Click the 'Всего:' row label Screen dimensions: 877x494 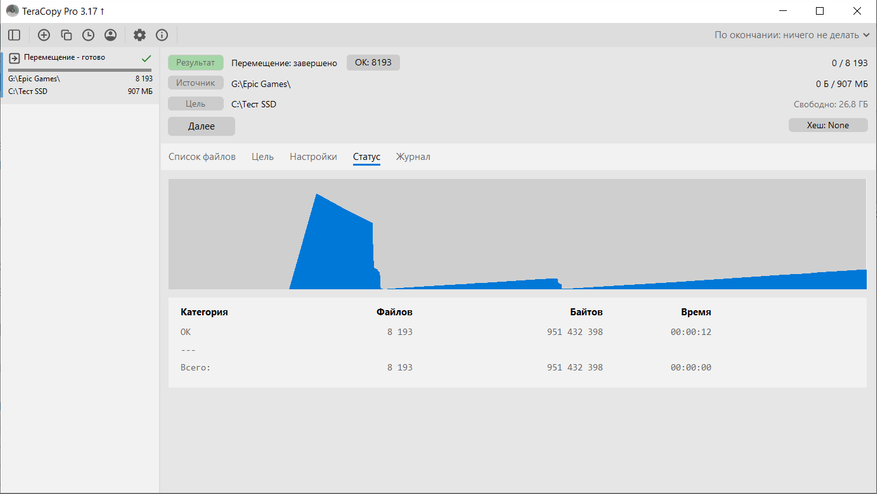(195, 368)
